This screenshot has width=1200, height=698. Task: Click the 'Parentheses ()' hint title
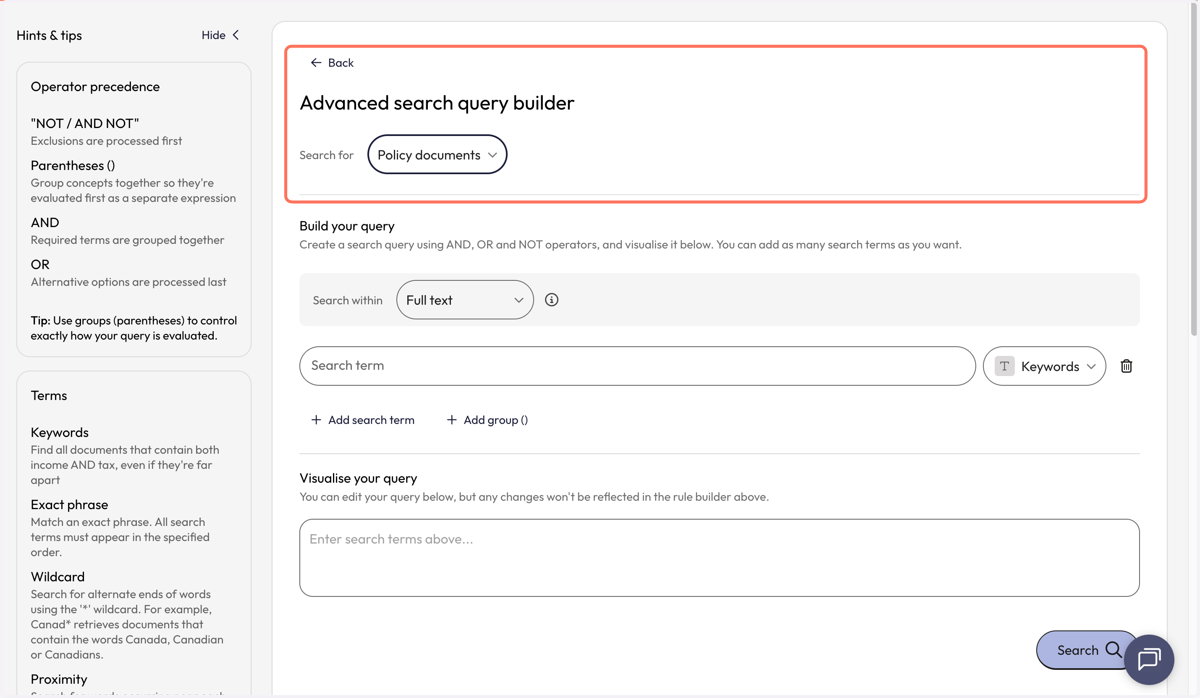73,165
